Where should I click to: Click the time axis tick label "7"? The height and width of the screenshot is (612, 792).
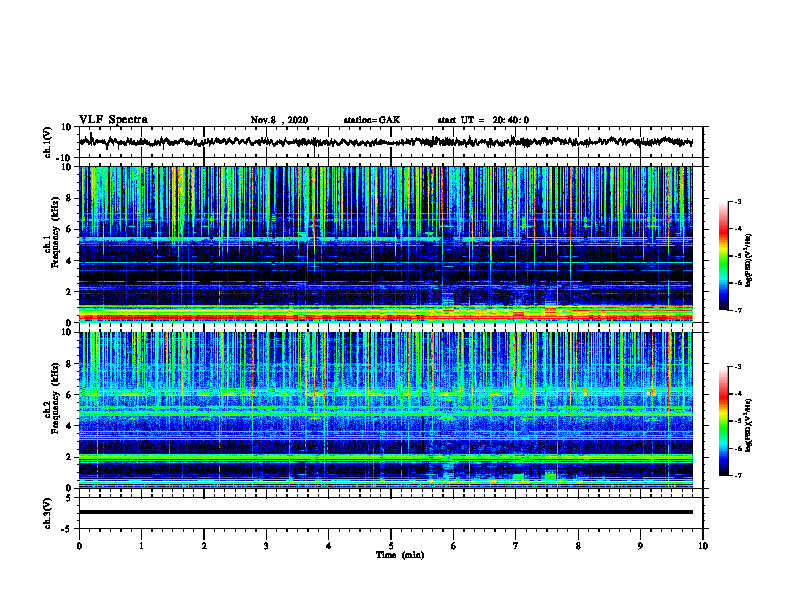coord(516,546)
